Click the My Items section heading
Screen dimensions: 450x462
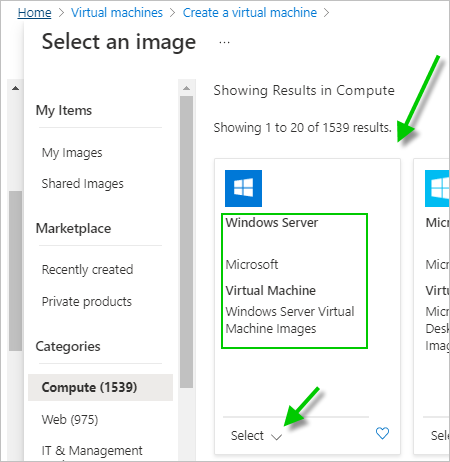[x=64, y=110]
